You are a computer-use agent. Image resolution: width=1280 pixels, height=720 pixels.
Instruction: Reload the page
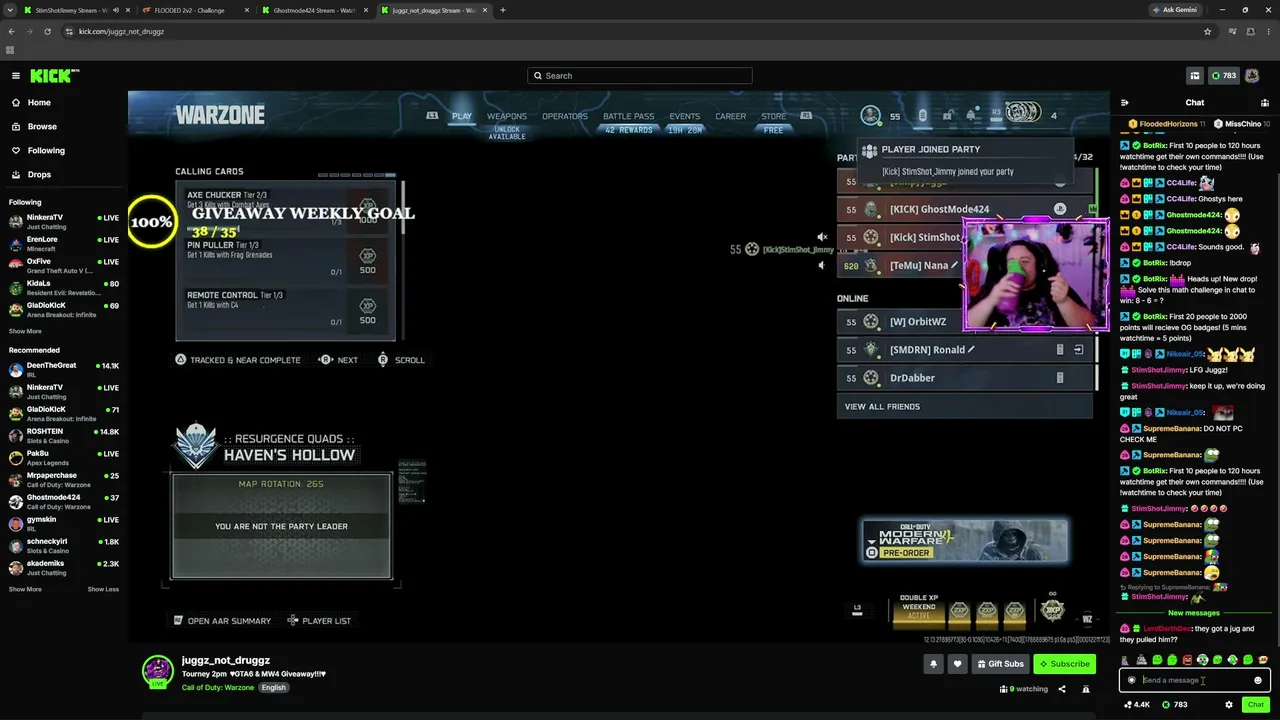pyautogui.click(x=47, y=31)
